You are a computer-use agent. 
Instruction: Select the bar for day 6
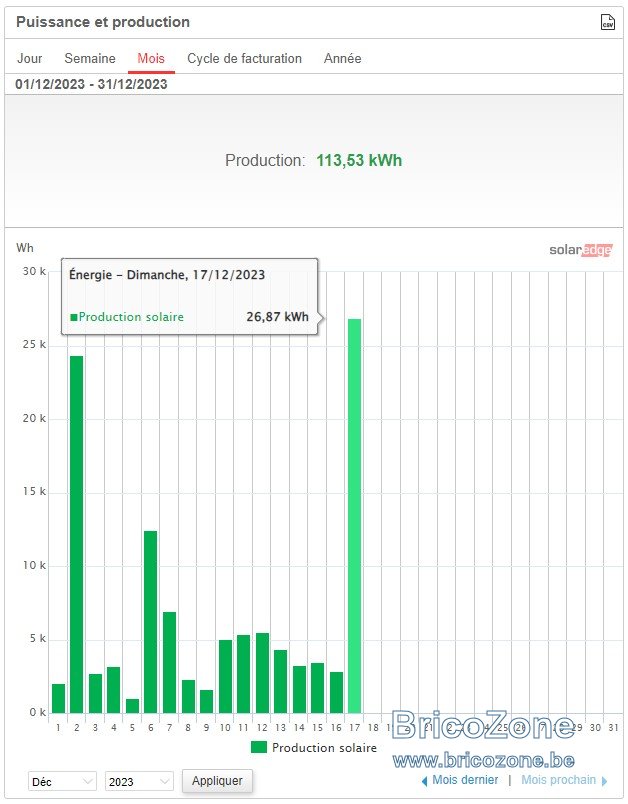(150, 622)
